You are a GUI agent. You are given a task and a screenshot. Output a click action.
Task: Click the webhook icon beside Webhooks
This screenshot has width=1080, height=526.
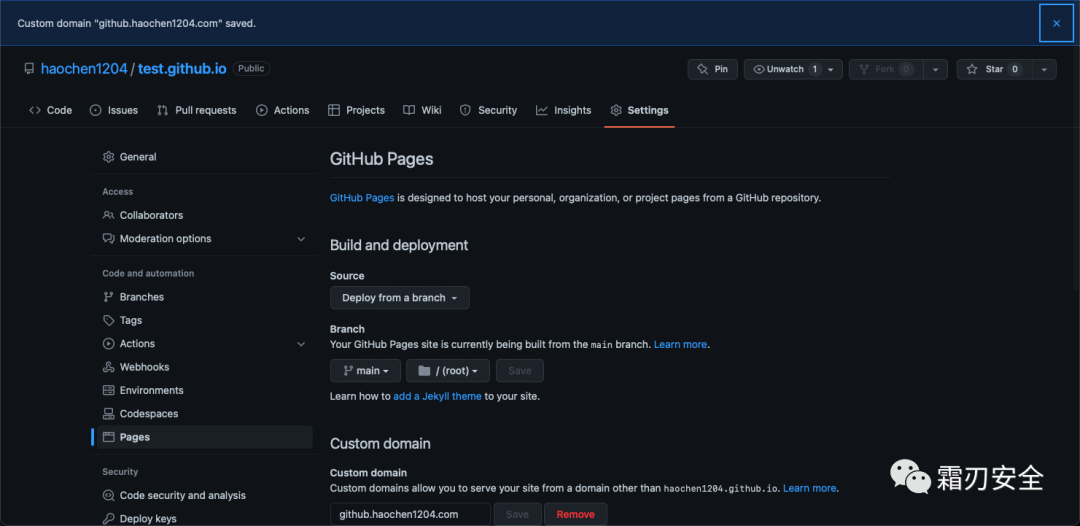[x=108, y=367]
